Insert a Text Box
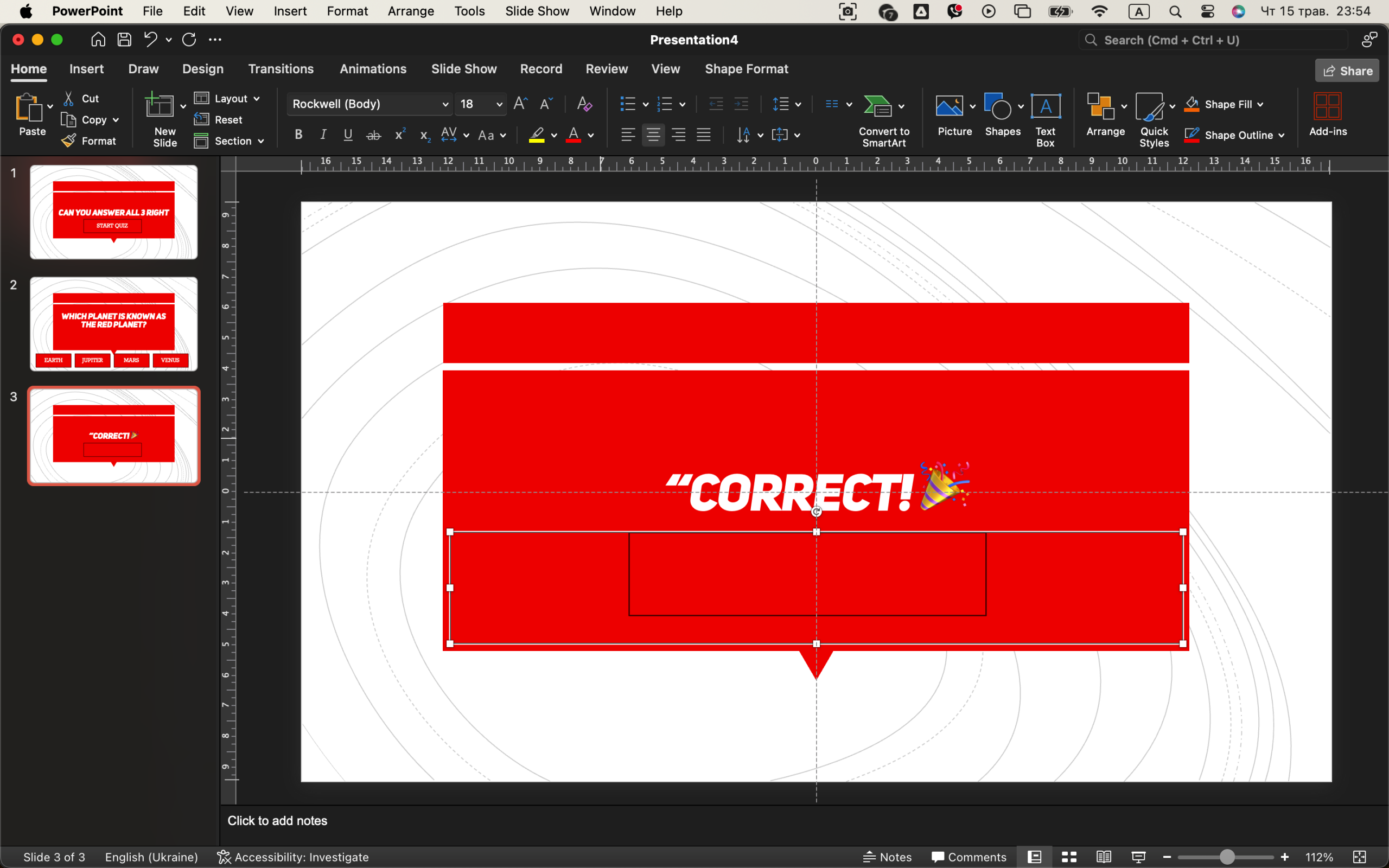 (x=1045, y=119)
